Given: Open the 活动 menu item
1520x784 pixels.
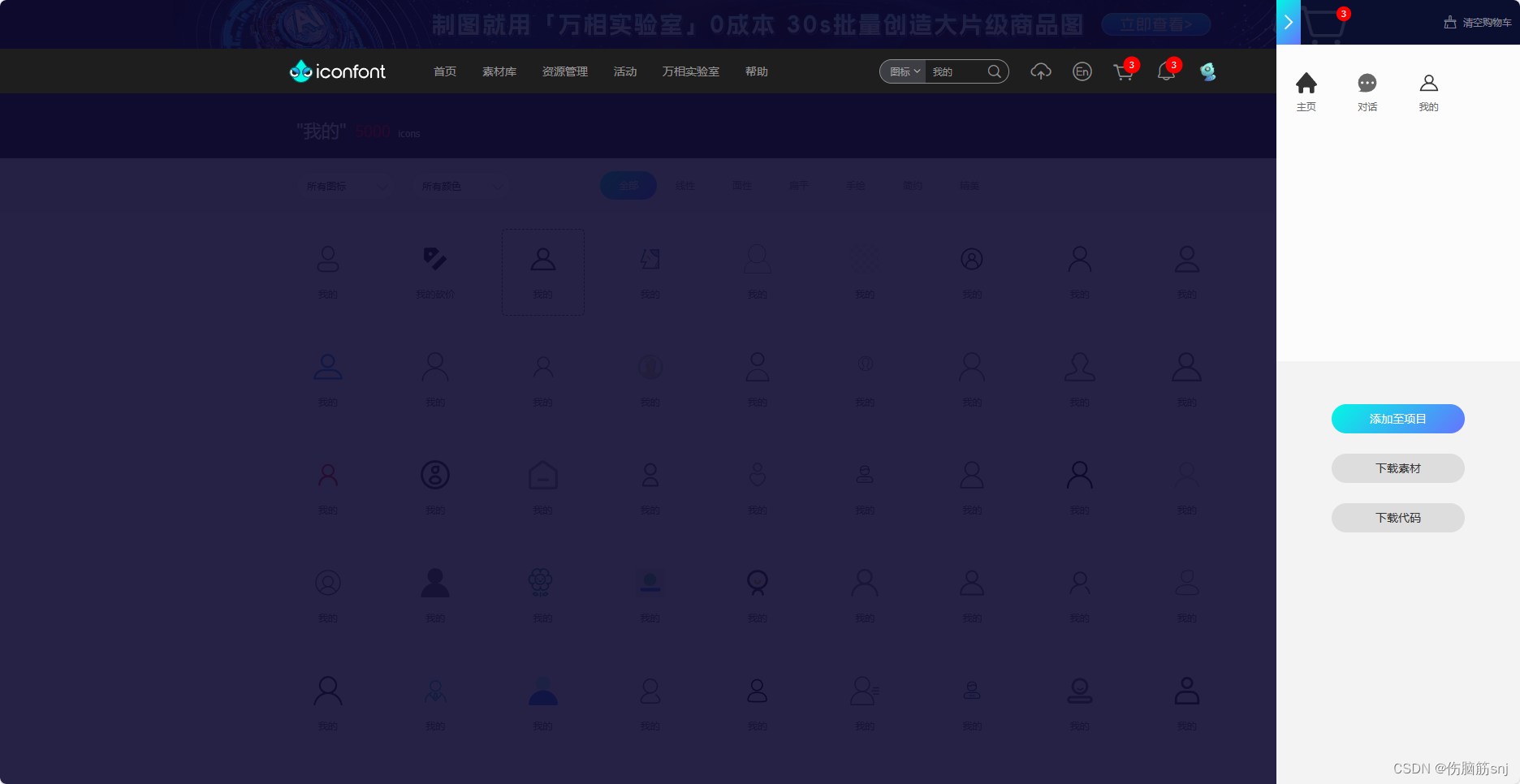Looking at the screenshot, I should coord(625,71).
